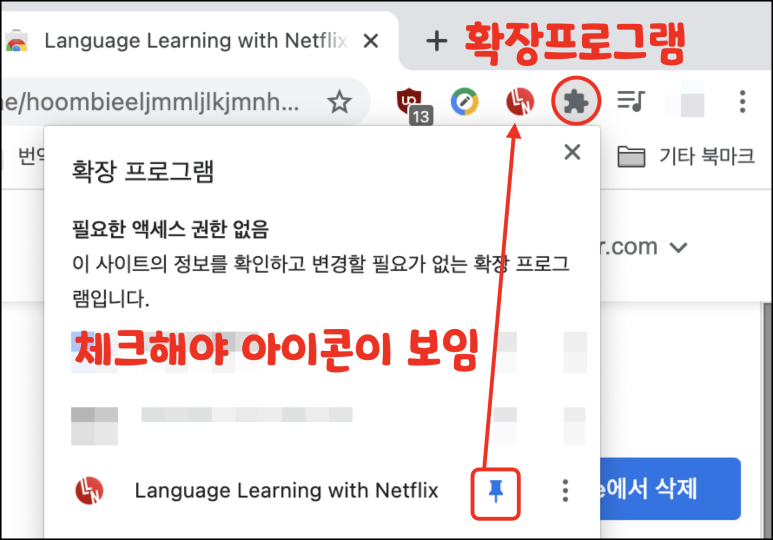
Task: Expand the .com account dropdown chevron
Action: click(x=678, y=247)
